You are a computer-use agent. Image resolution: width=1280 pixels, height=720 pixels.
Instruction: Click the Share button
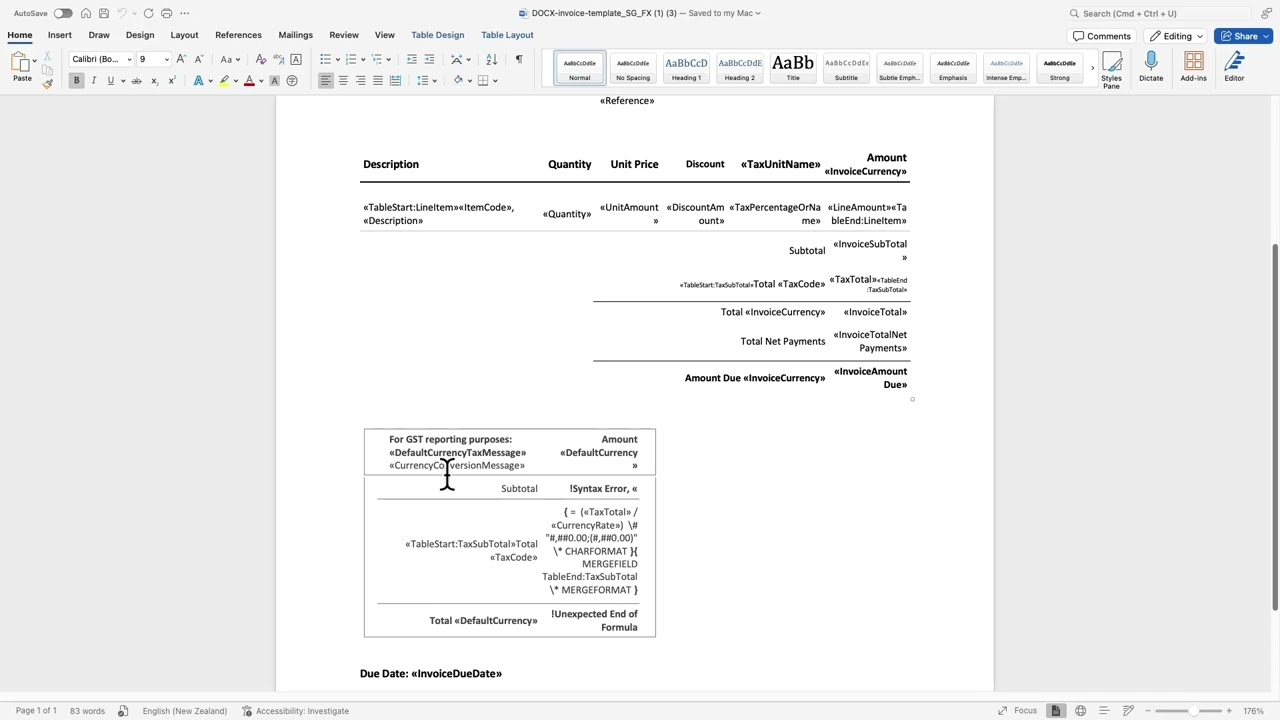tap(1243, 36)
